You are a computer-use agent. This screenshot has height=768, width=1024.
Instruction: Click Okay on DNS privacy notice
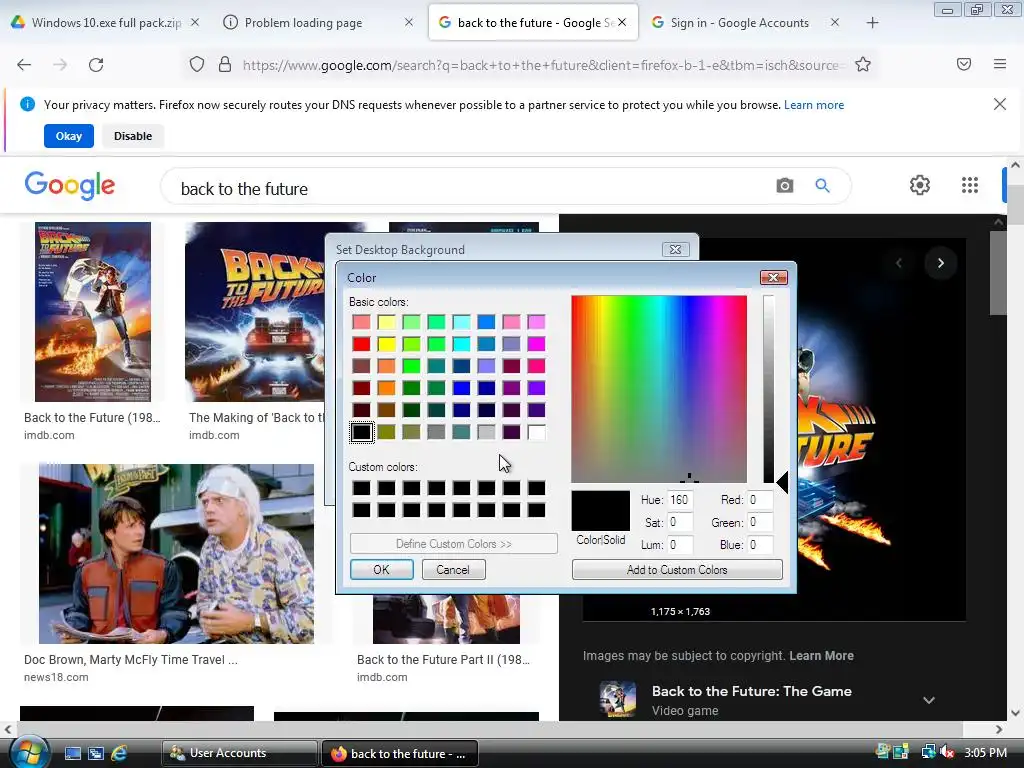tap(69, 136)
